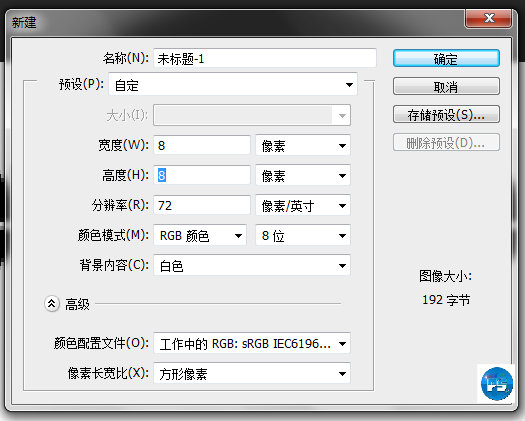Image resolution: width=525 pixels, height=421 pixels.
Task: Open the bit depth dropdown 8 位
Action: click(303, 235)
